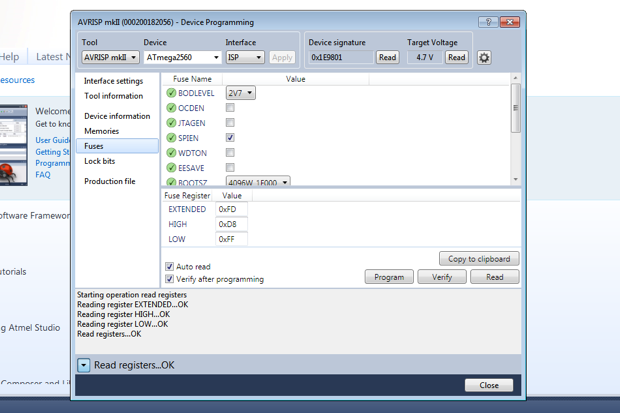The width and height of the screenshot is (620, 413).
Task: Select Lock bits in the sidebar
Action: point(100,161)
